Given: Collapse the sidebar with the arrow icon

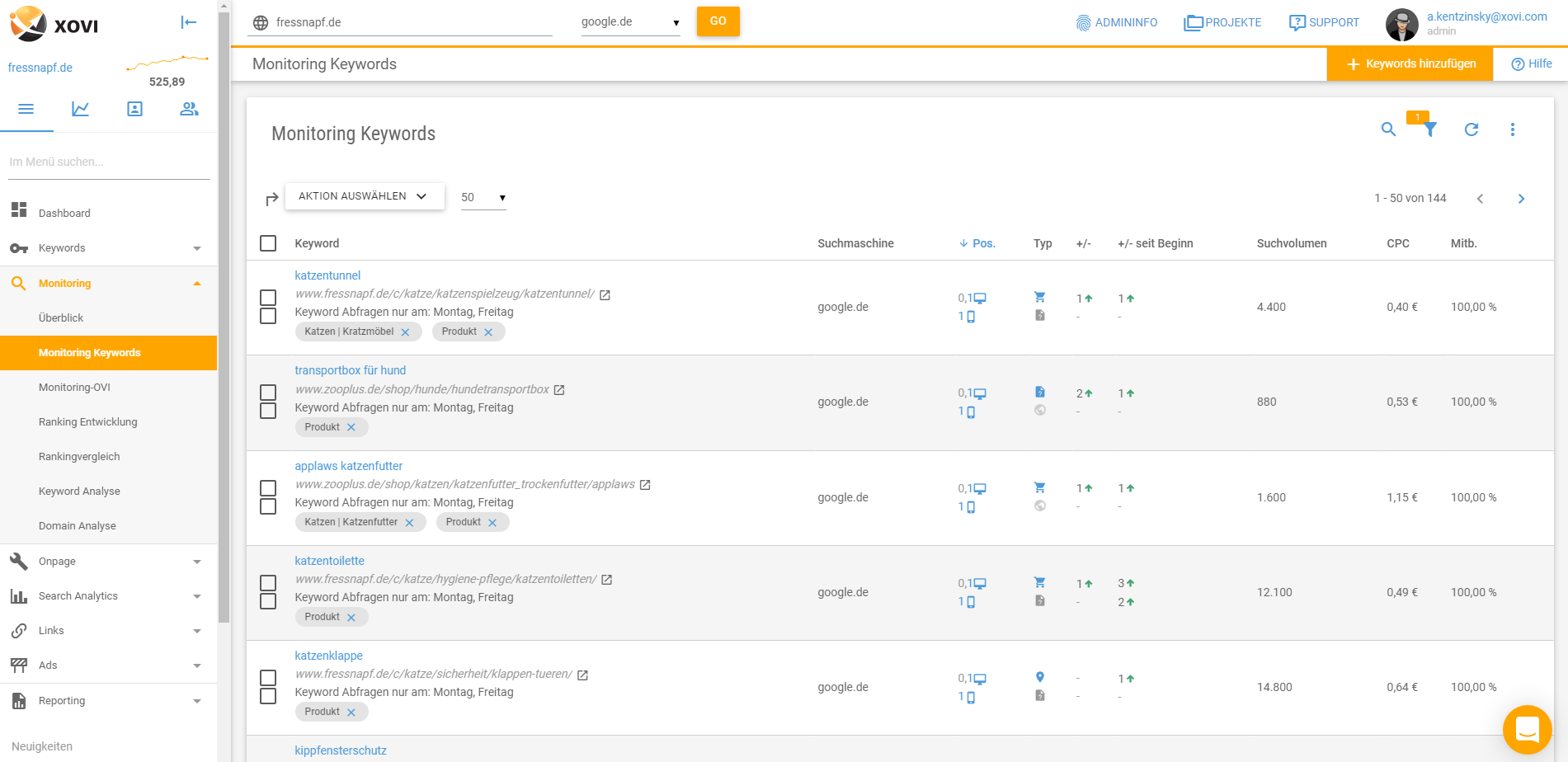Looking at the screenshot, I should [189, 22].
